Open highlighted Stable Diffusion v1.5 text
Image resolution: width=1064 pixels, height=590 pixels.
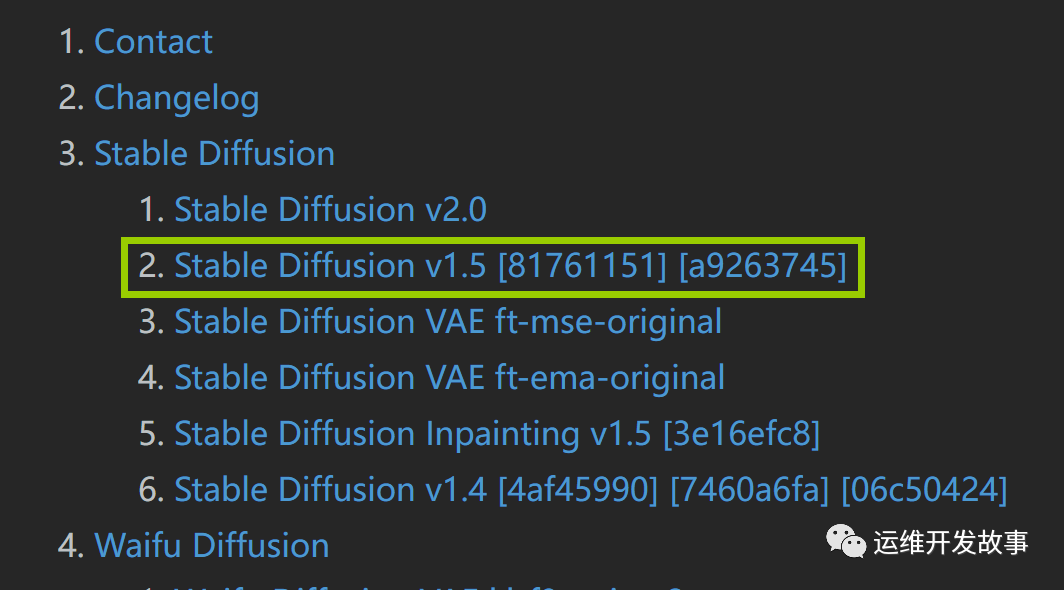click(330, 266)
